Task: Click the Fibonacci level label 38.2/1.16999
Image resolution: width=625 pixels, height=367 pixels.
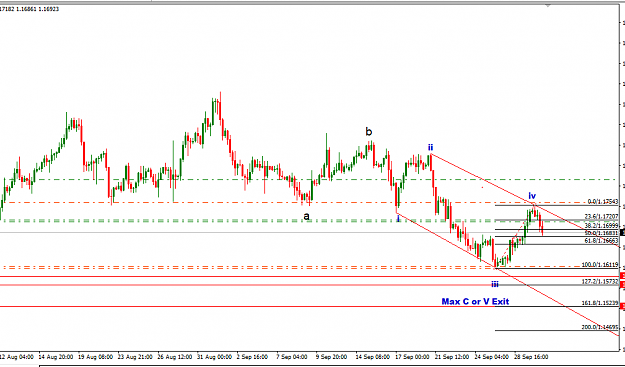Action: 601,226
